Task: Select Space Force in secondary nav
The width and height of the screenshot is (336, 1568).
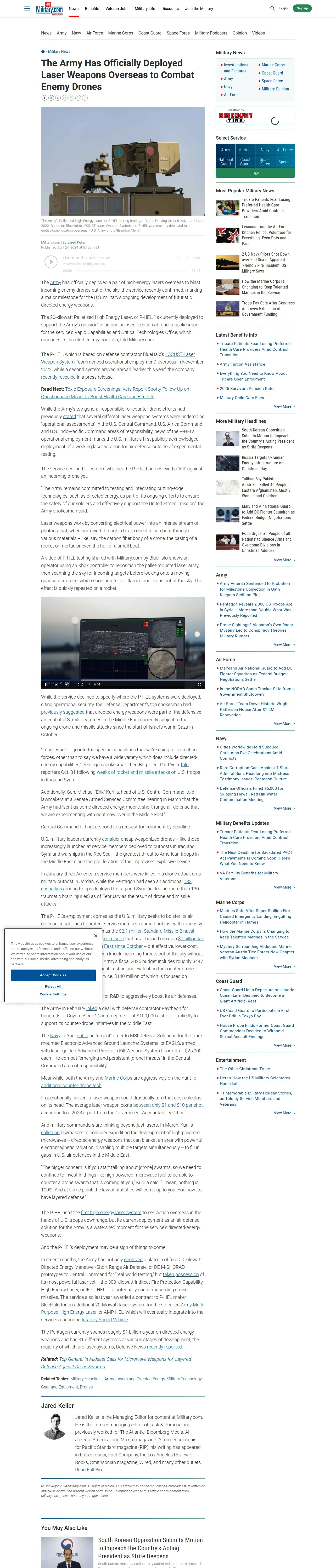Action: [178, 33]
